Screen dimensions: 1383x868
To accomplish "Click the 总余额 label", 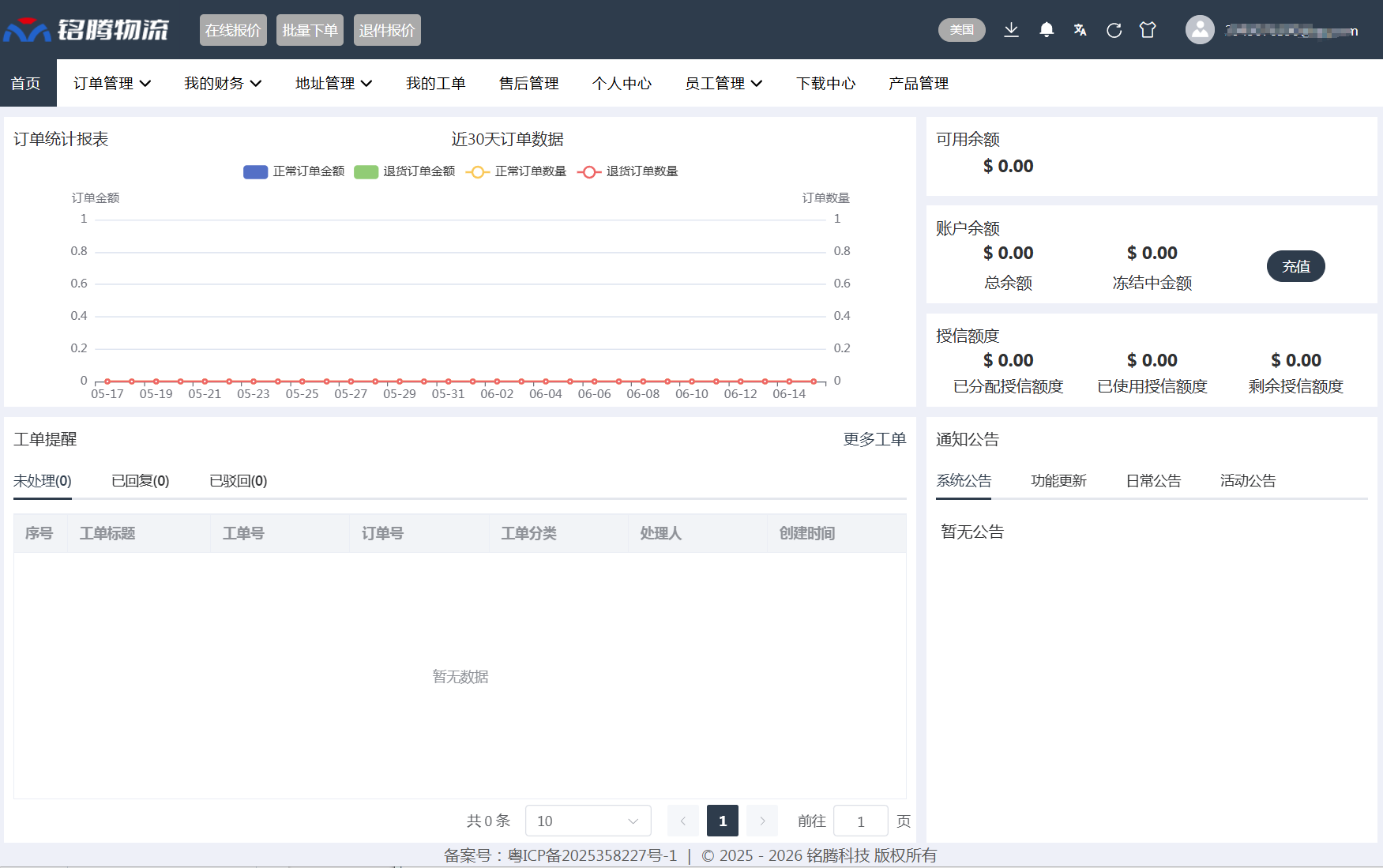I will (x=1009, y=283).
